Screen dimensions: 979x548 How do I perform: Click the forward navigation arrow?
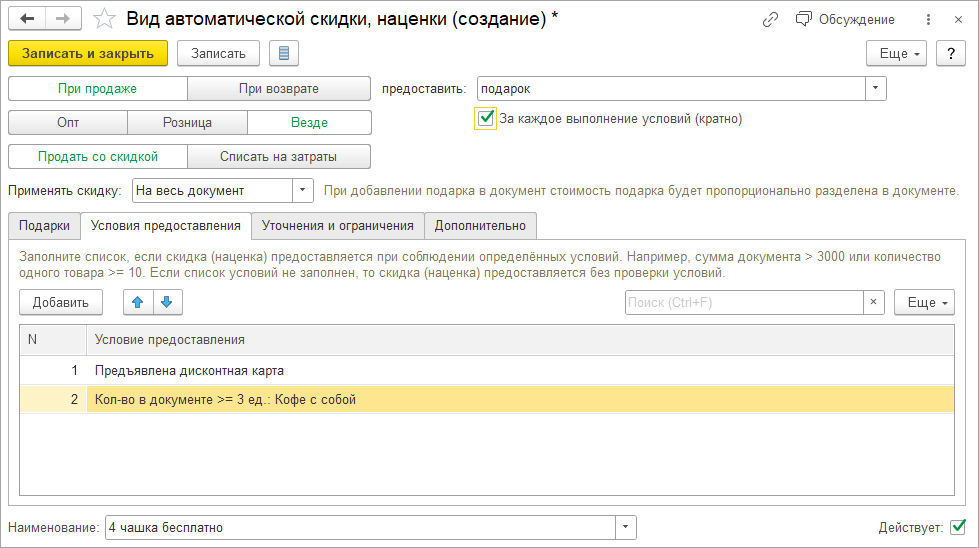coord(62,19)
